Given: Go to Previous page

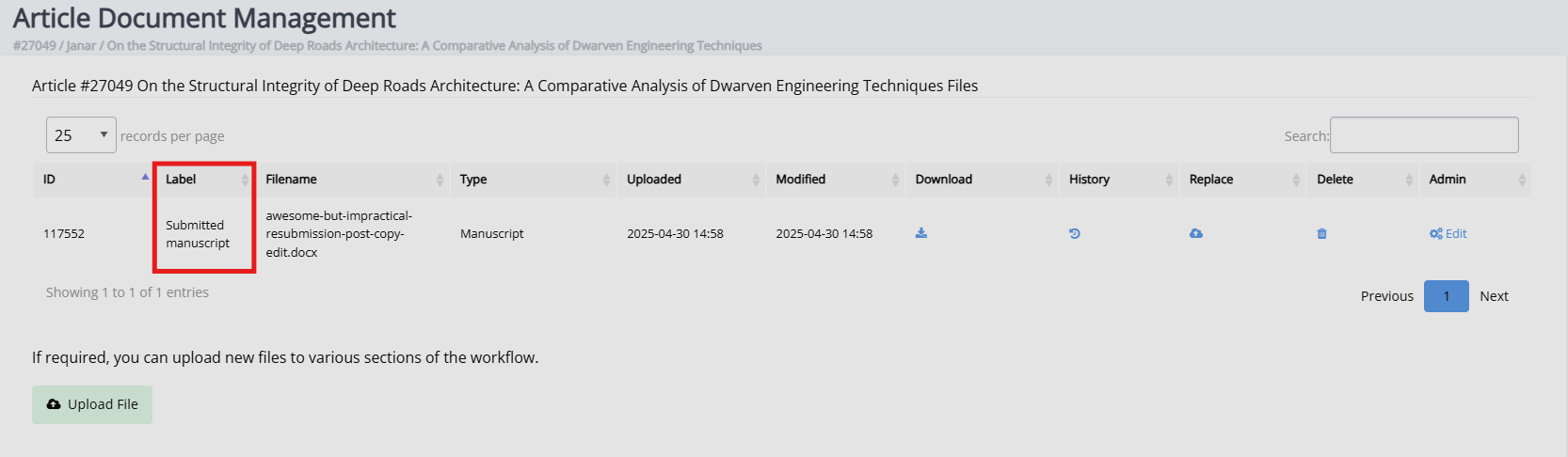Looking at the screenshot, I should [x=1387, y=296].
